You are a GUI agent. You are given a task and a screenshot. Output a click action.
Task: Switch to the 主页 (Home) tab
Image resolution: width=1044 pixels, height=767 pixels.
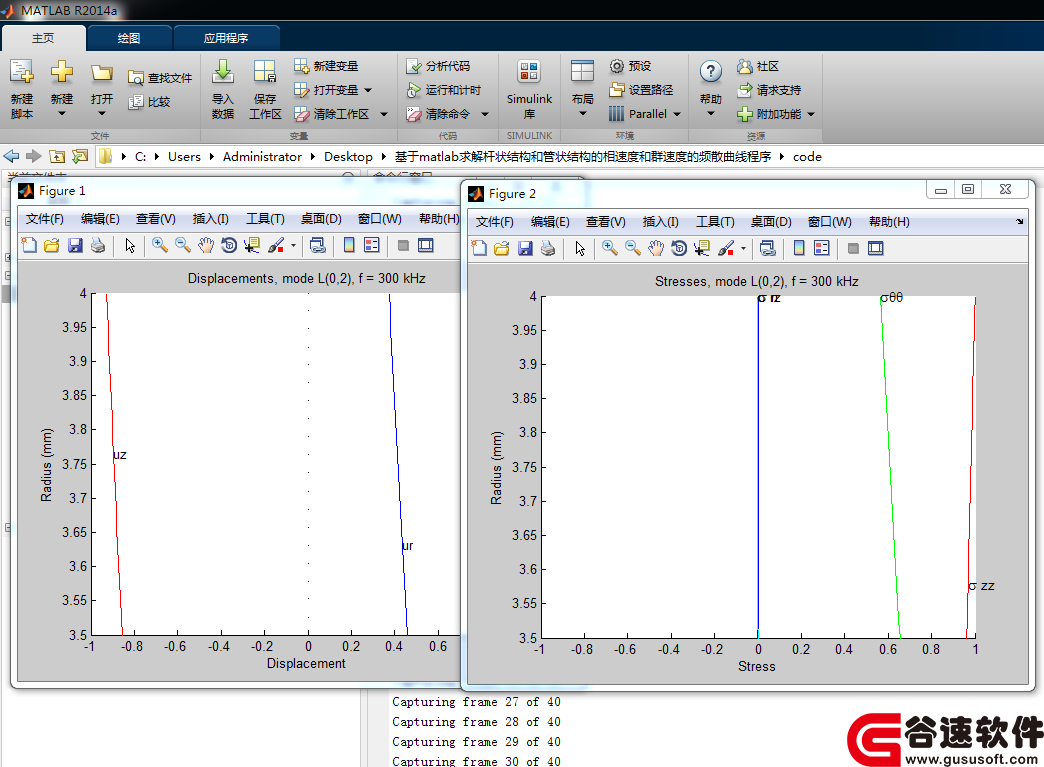click(x=43, y=38)
